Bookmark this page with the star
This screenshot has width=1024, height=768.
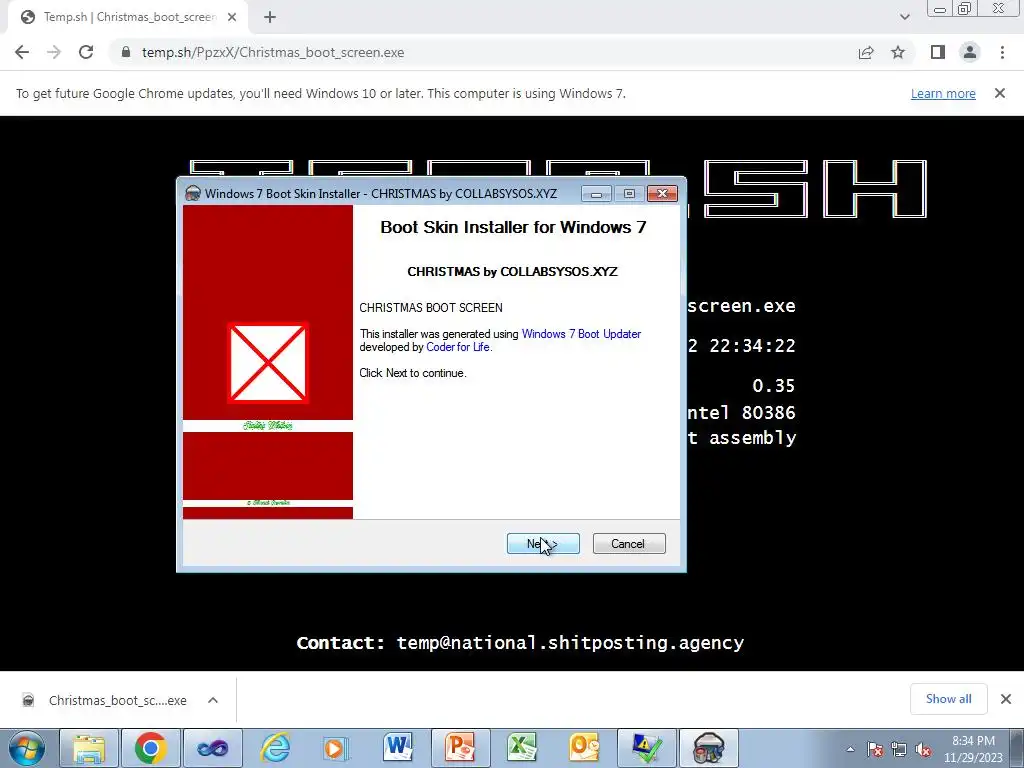[x=898, y=52]
